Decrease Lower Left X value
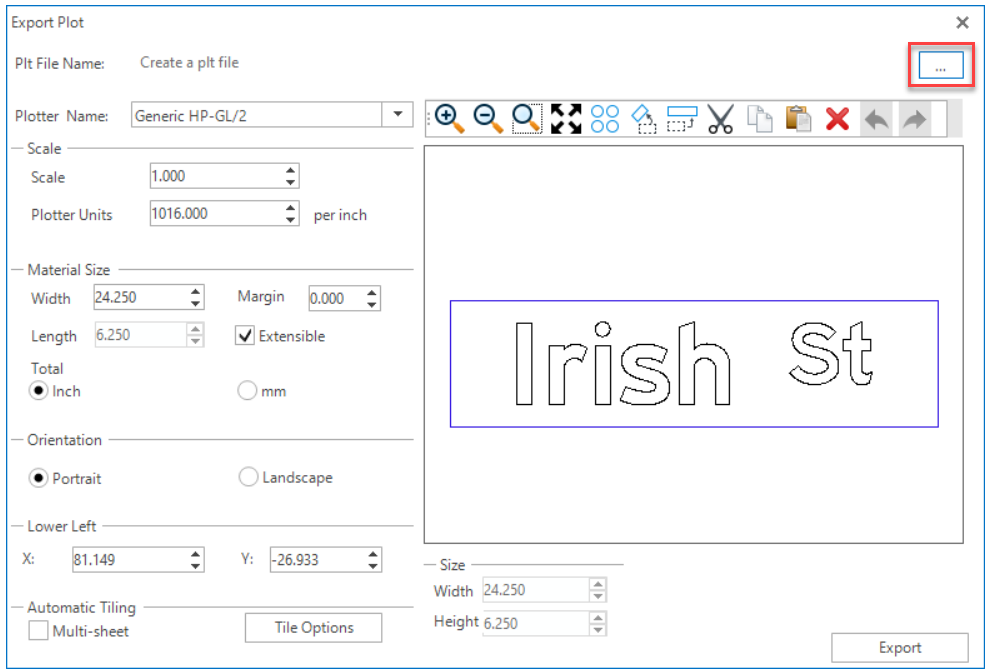Viewport: 990px width, 672px height. coord(196,565)
